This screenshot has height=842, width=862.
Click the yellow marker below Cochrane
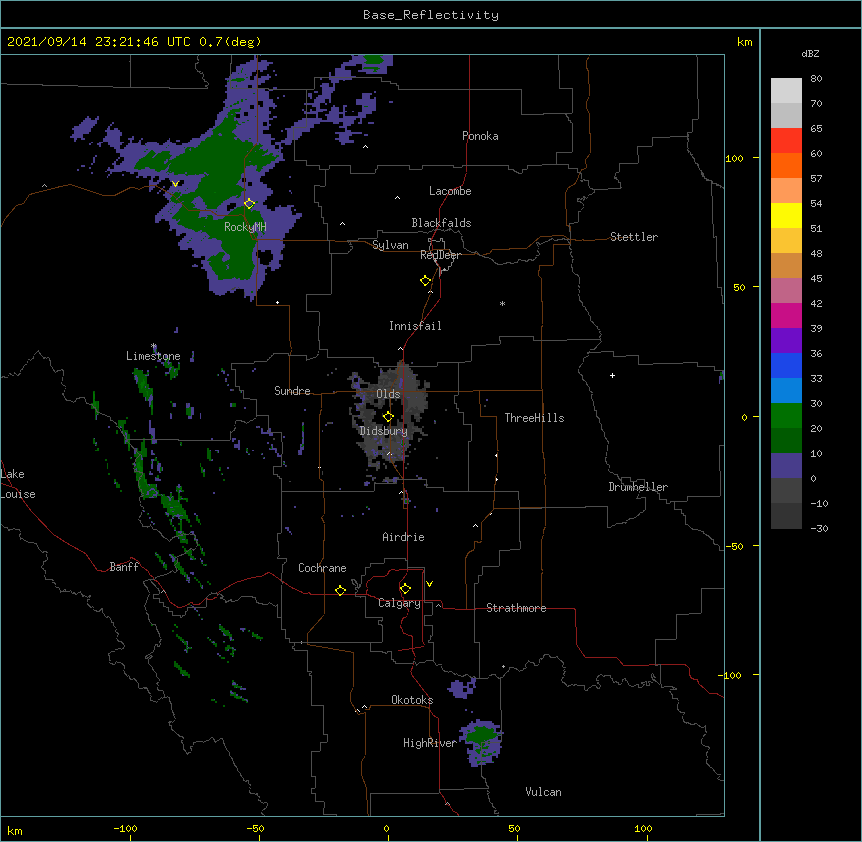[x=340, y=590]
